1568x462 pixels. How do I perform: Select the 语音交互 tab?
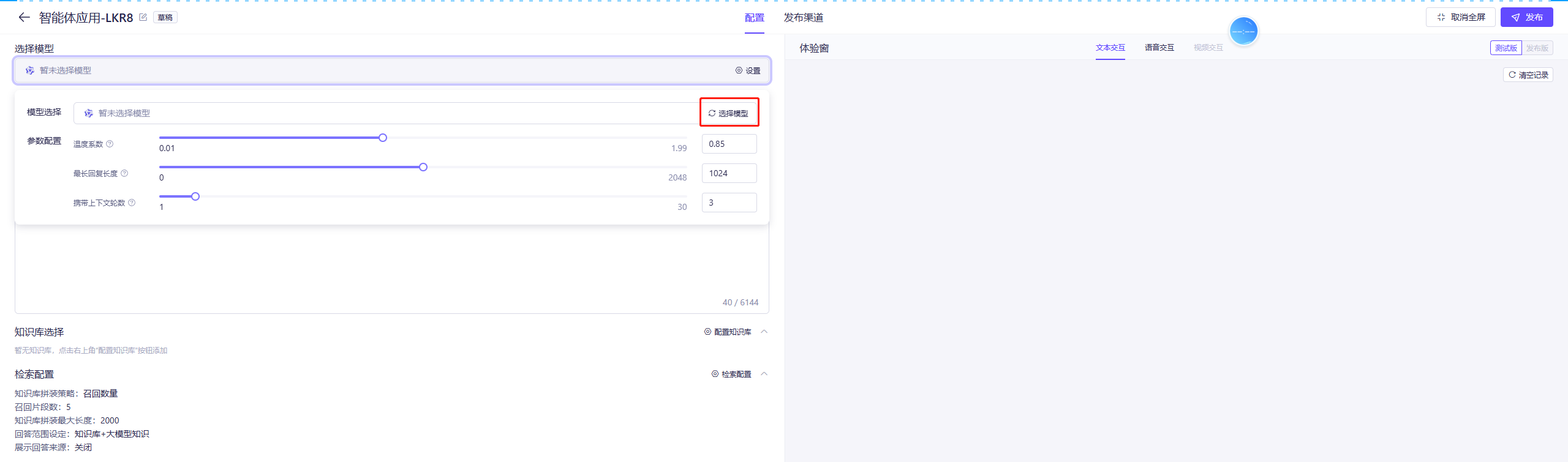pos(1159,48)
